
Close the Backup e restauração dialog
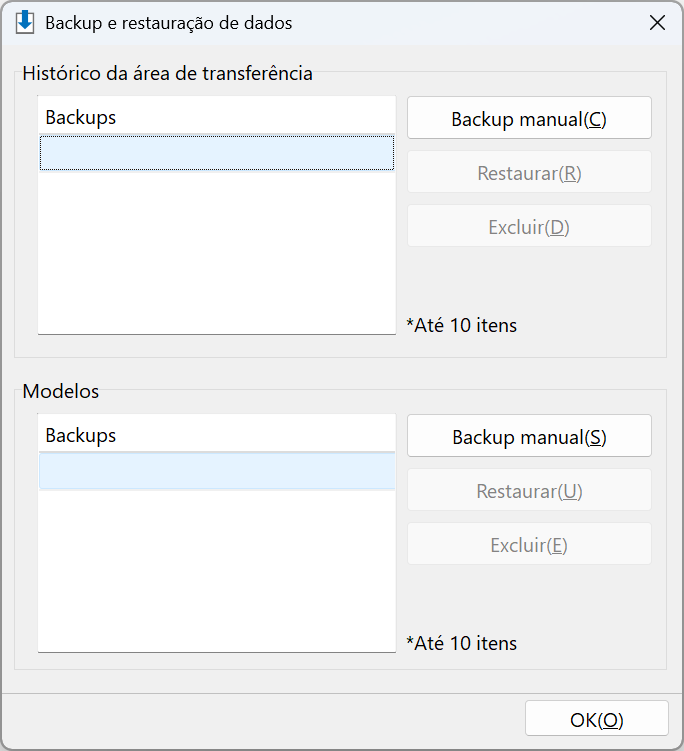tap(657, 23)
